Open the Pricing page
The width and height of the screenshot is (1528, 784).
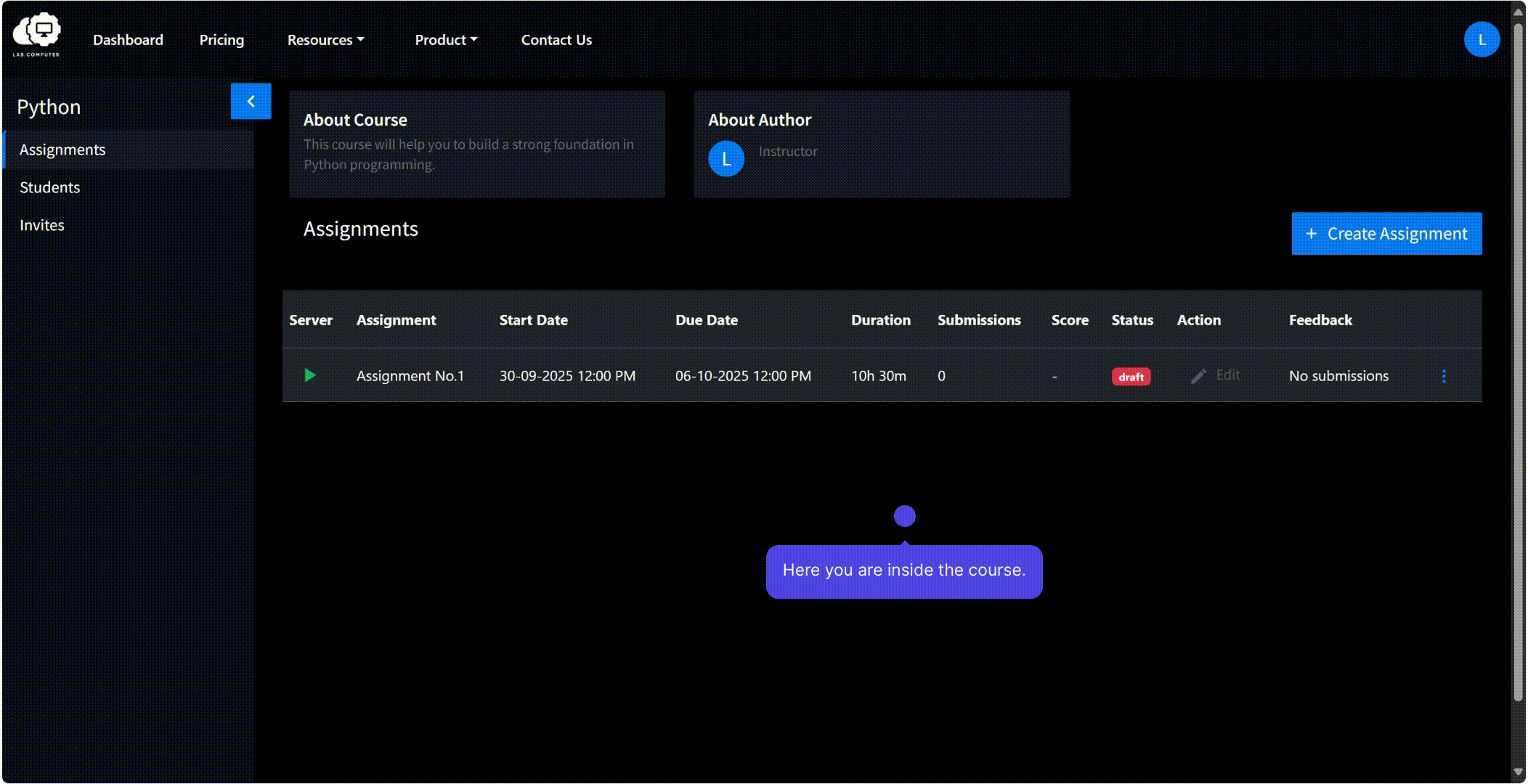(222, 40)
